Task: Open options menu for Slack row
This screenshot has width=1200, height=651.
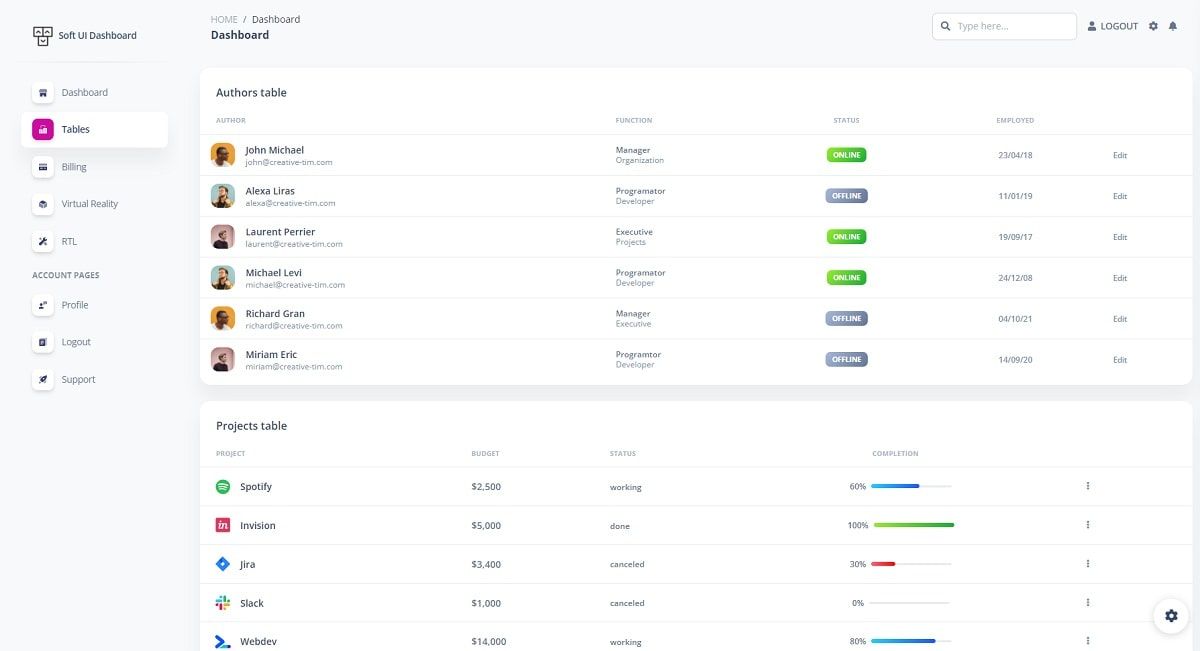Action: point(1087,603)
